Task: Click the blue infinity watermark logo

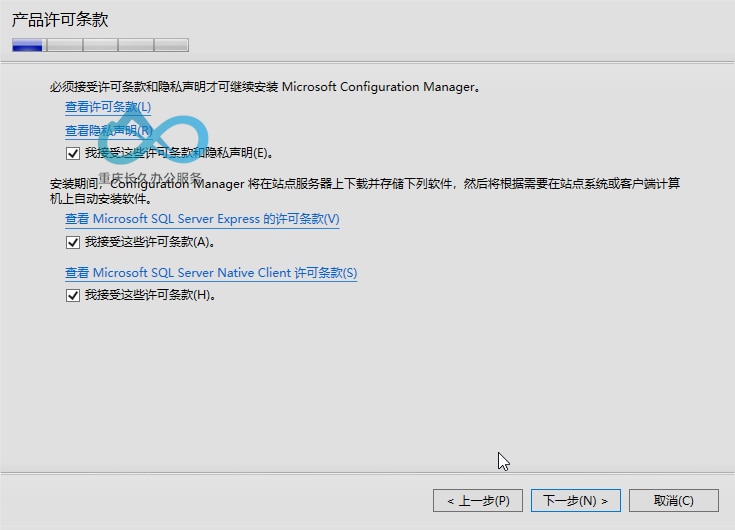Action: coord(155,137)
